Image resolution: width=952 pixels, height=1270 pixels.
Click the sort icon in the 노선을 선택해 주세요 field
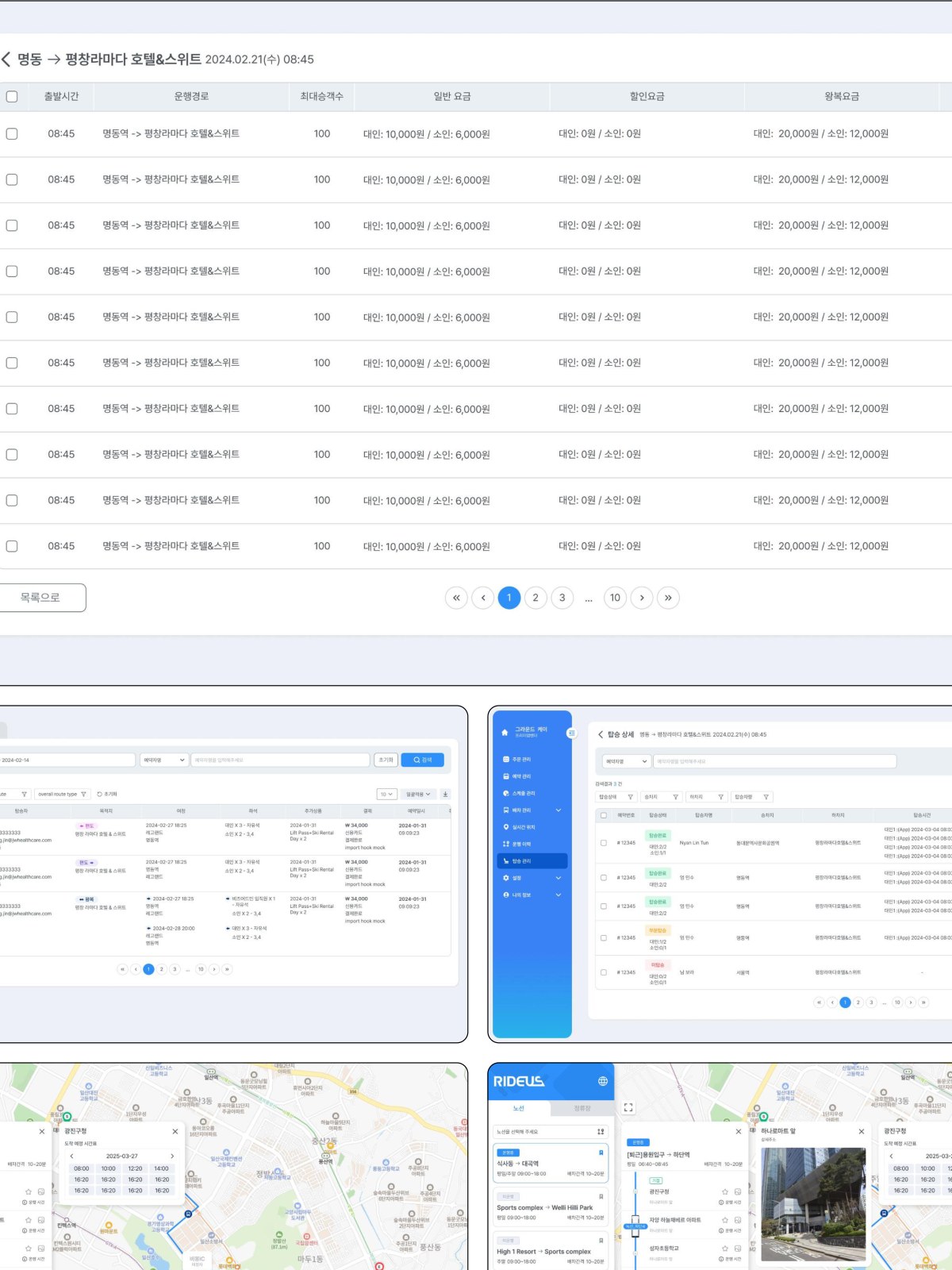coord(601,1131)
